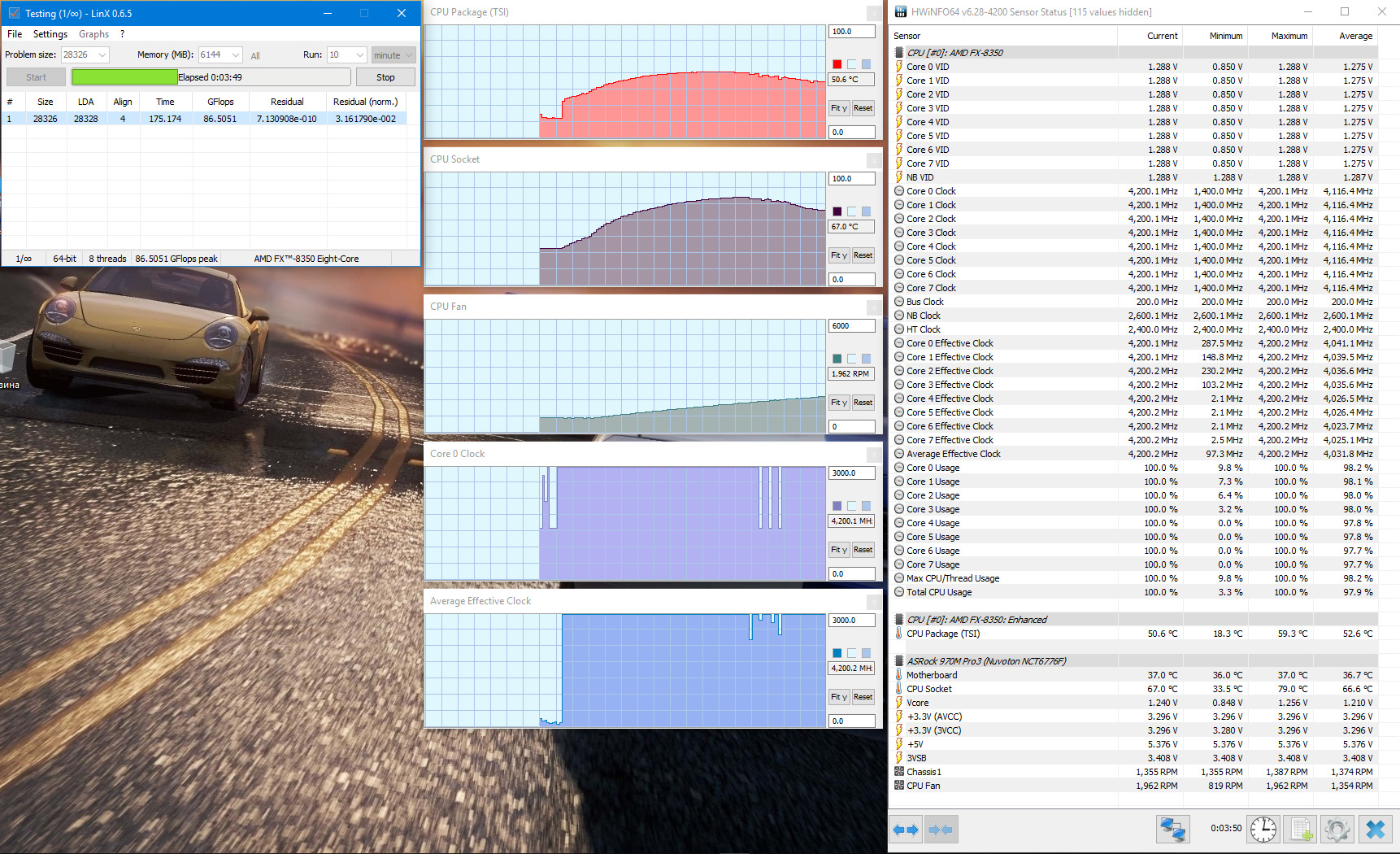Image resolution: width=1400 pixels, height=854 pixels.
Task: Click the thermometer icon beside CPU Socket sensor row
Action: click(x=899, y=689)
